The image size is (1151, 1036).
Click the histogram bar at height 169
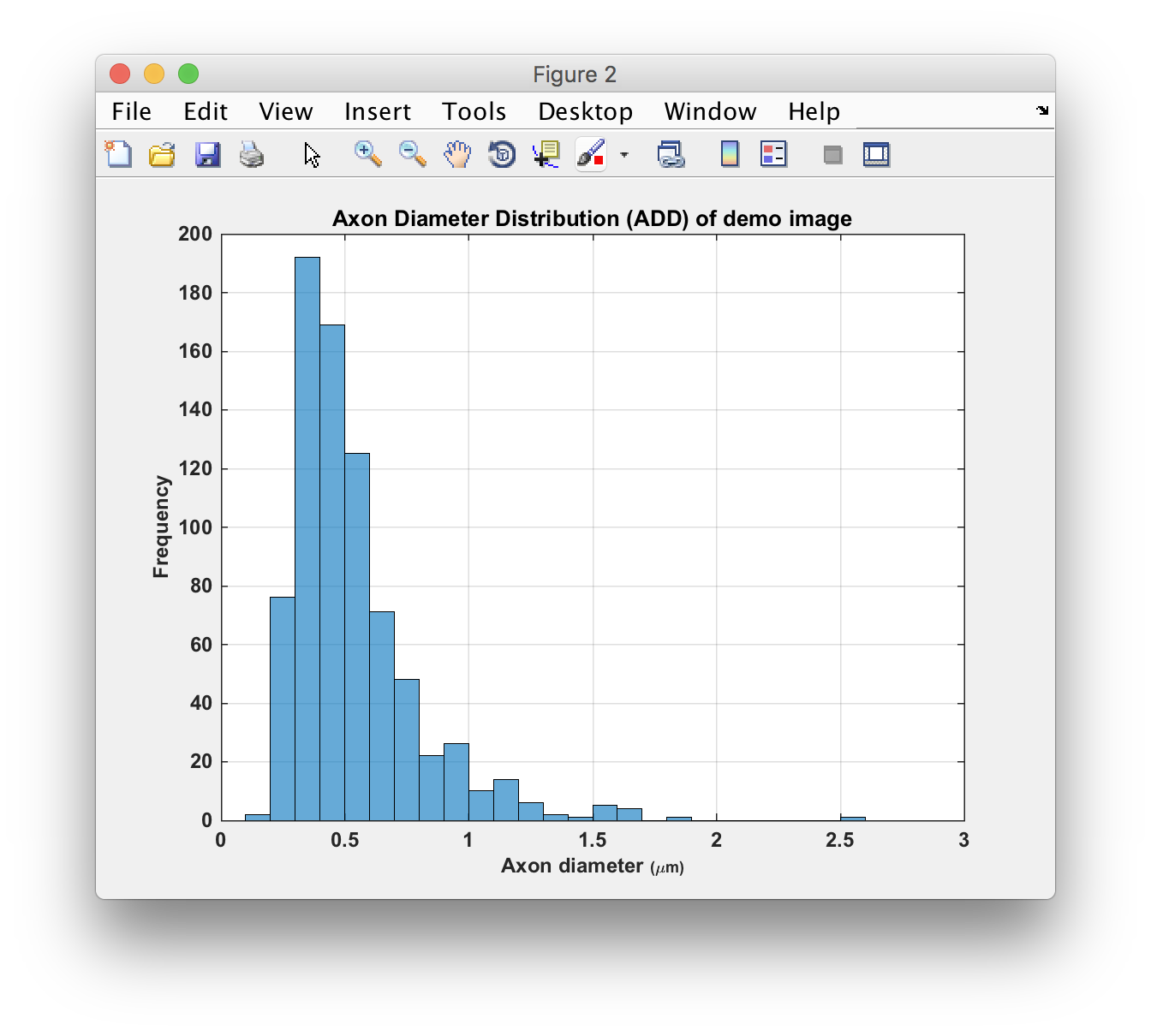(332, 572)
